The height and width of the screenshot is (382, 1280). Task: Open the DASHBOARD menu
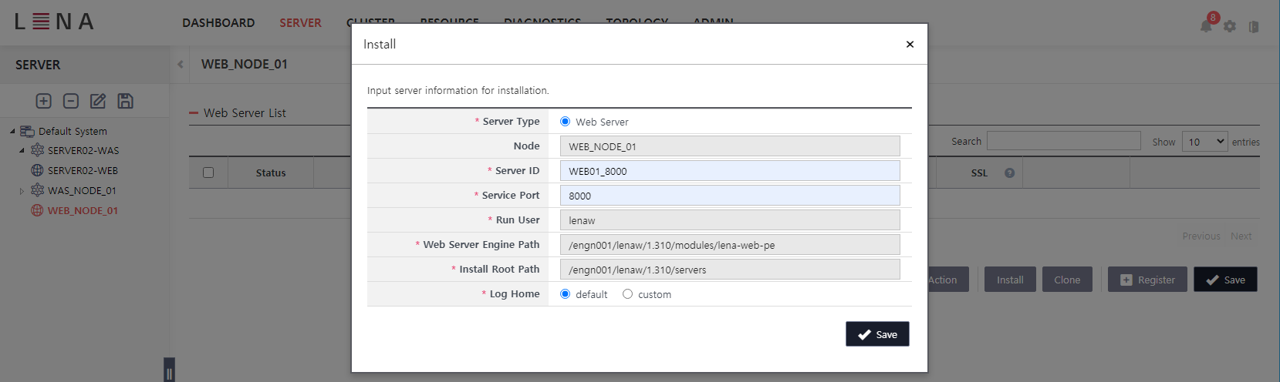tap(218, 22)
